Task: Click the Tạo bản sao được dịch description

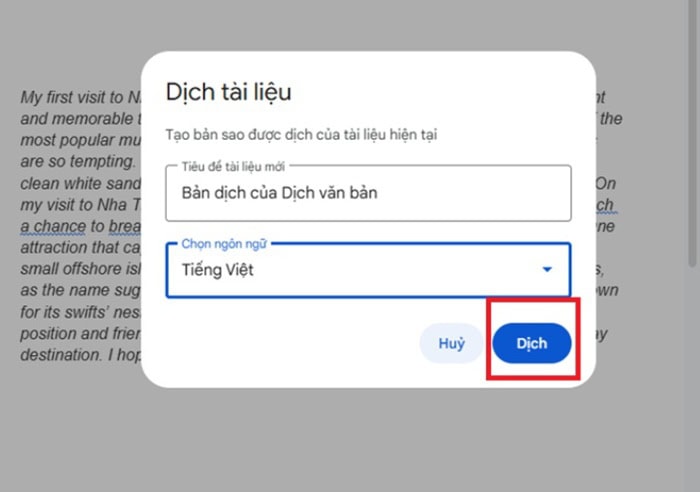Action: [x=301, y=134]
